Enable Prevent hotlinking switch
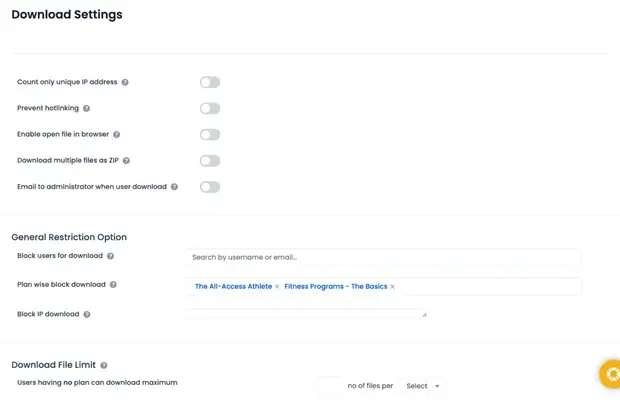620x403 pixels. point(210,108)
